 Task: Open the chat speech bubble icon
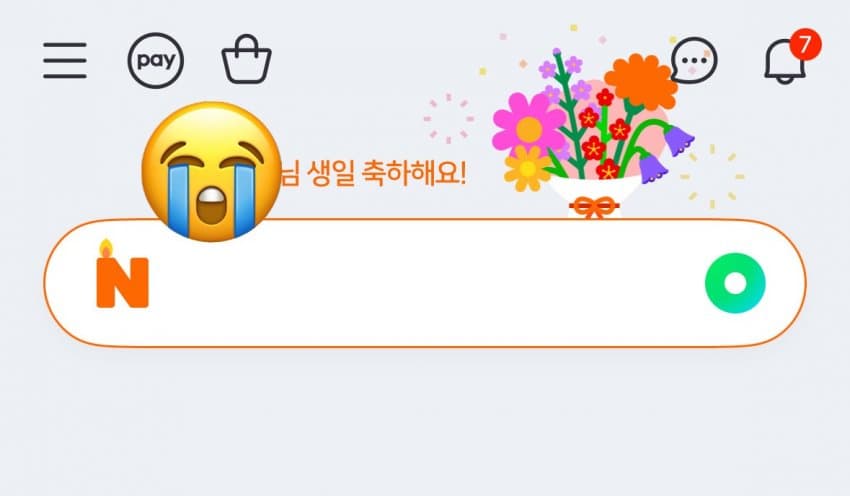point(694,60)
